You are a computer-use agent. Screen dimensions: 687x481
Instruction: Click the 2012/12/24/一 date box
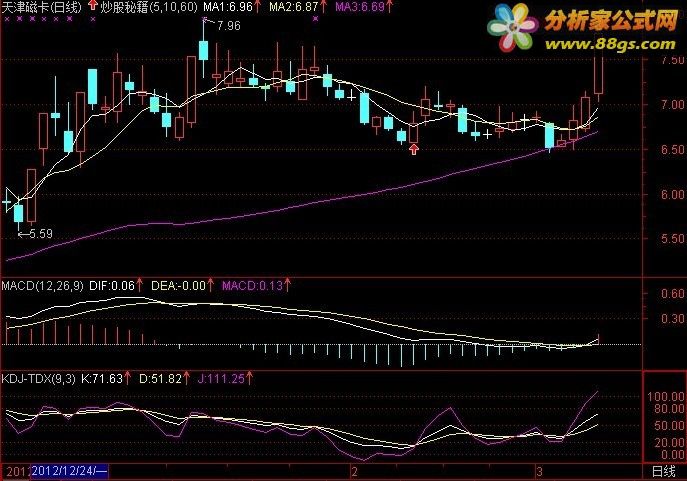coord(70,472)
